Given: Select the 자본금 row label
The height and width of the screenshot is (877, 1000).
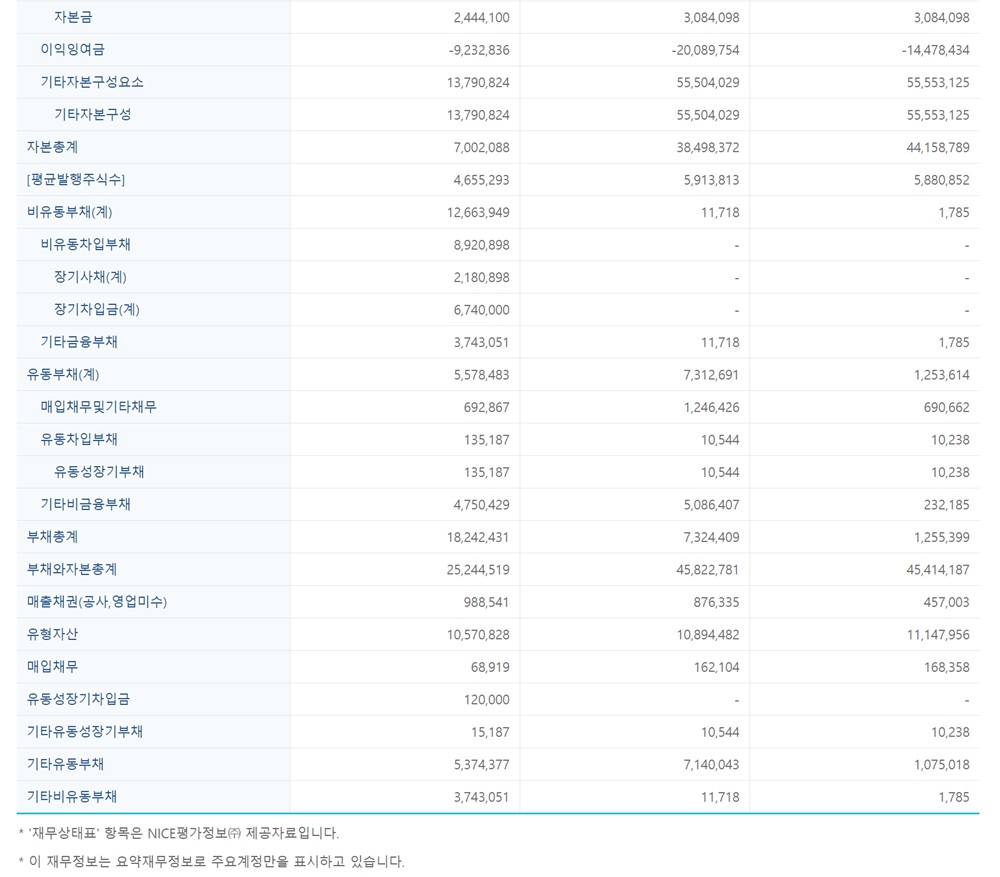Looking at the screenshot, I should point(73,17).
